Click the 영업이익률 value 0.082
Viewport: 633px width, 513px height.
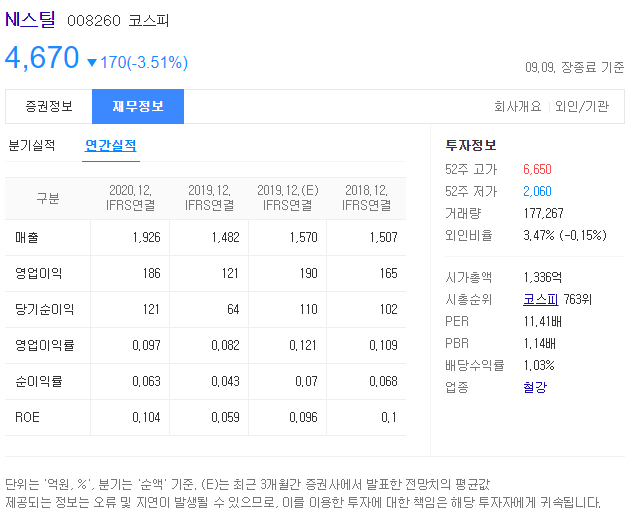coord(225,345)
